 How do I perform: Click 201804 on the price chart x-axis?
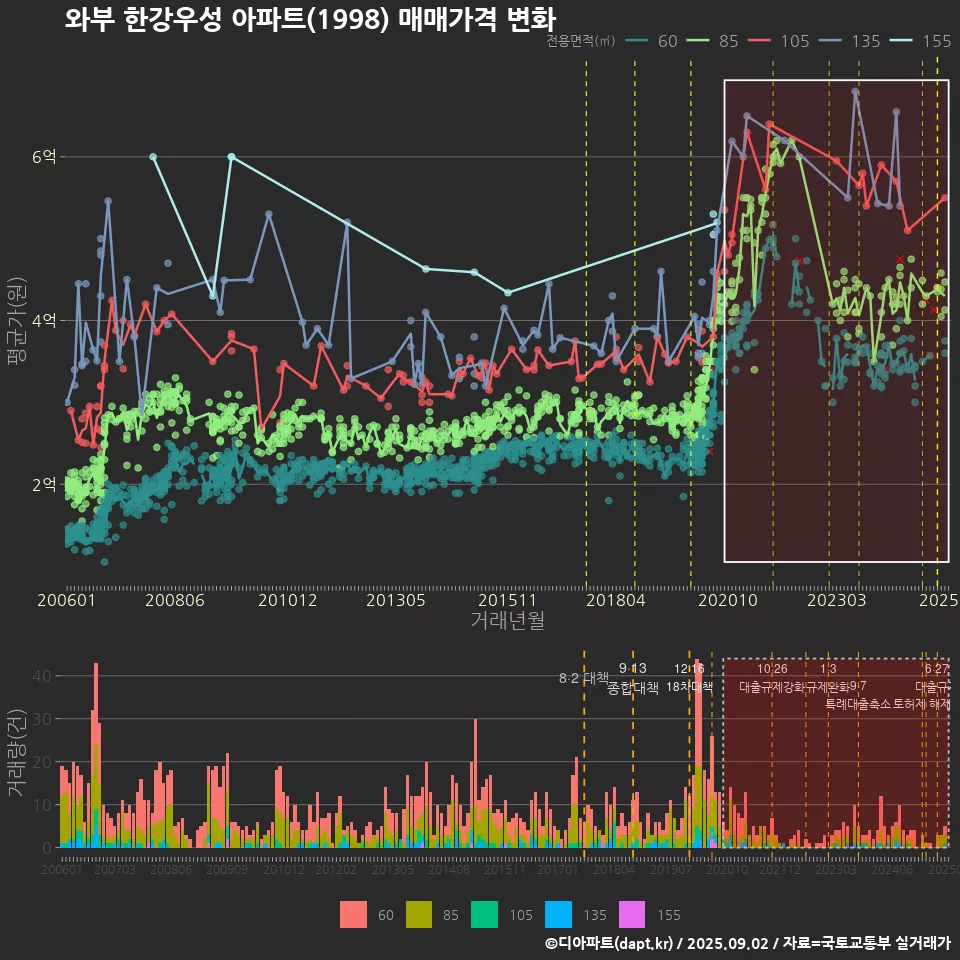click(615, 600)
